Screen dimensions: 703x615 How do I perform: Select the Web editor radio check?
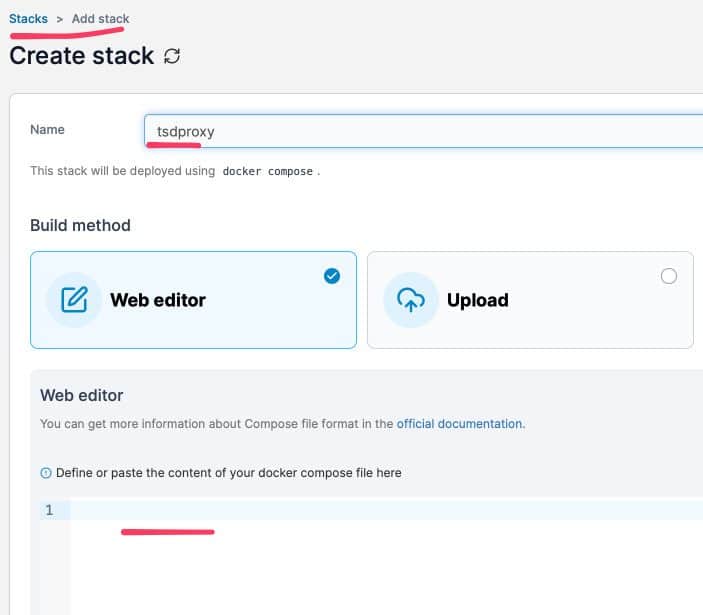(332, 276)
